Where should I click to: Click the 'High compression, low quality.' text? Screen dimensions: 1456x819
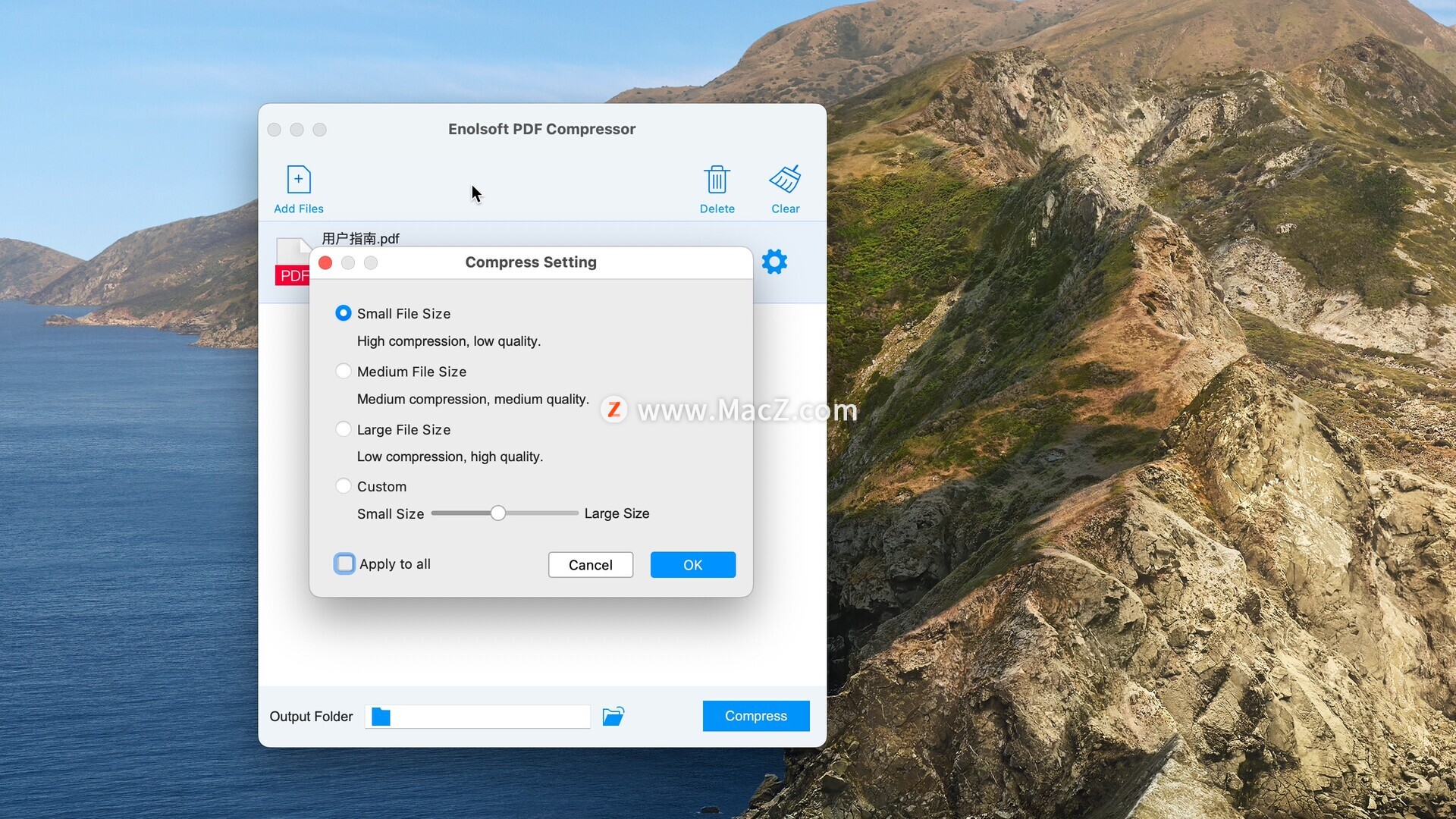point(449,341)
